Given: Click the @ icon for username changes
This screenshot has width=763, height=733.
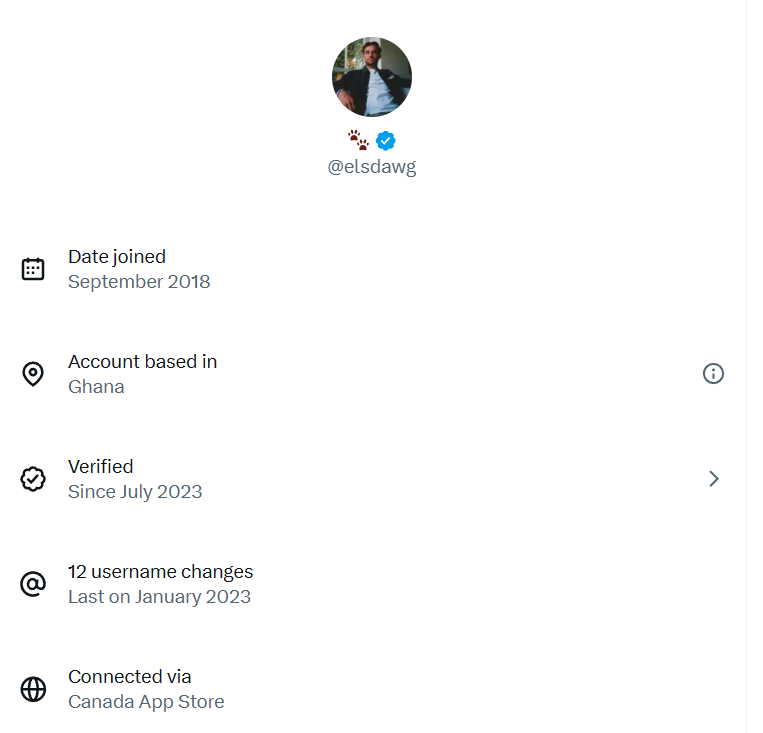Looking at the screenshot, I should click(33, 584).
